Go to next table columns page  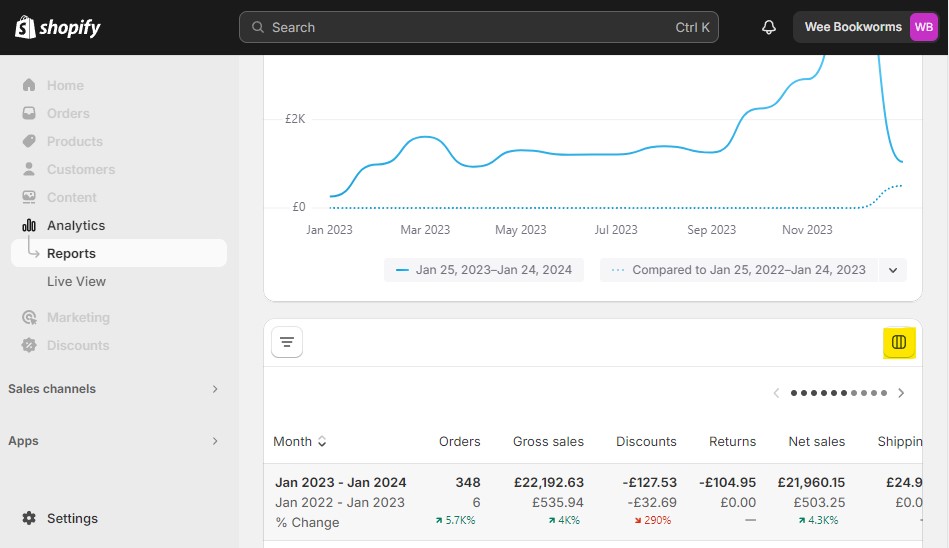coord(901,393)
